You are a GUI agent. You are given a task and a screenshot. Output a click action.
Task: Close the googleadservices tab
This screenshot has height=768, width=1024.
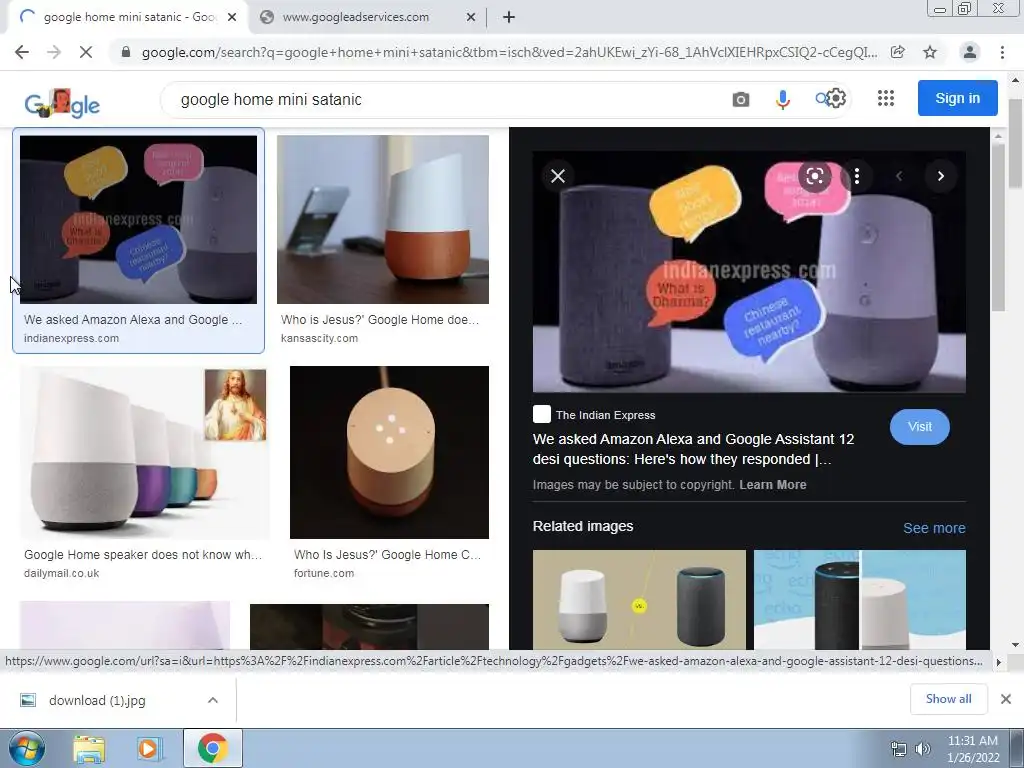point(471,17)
